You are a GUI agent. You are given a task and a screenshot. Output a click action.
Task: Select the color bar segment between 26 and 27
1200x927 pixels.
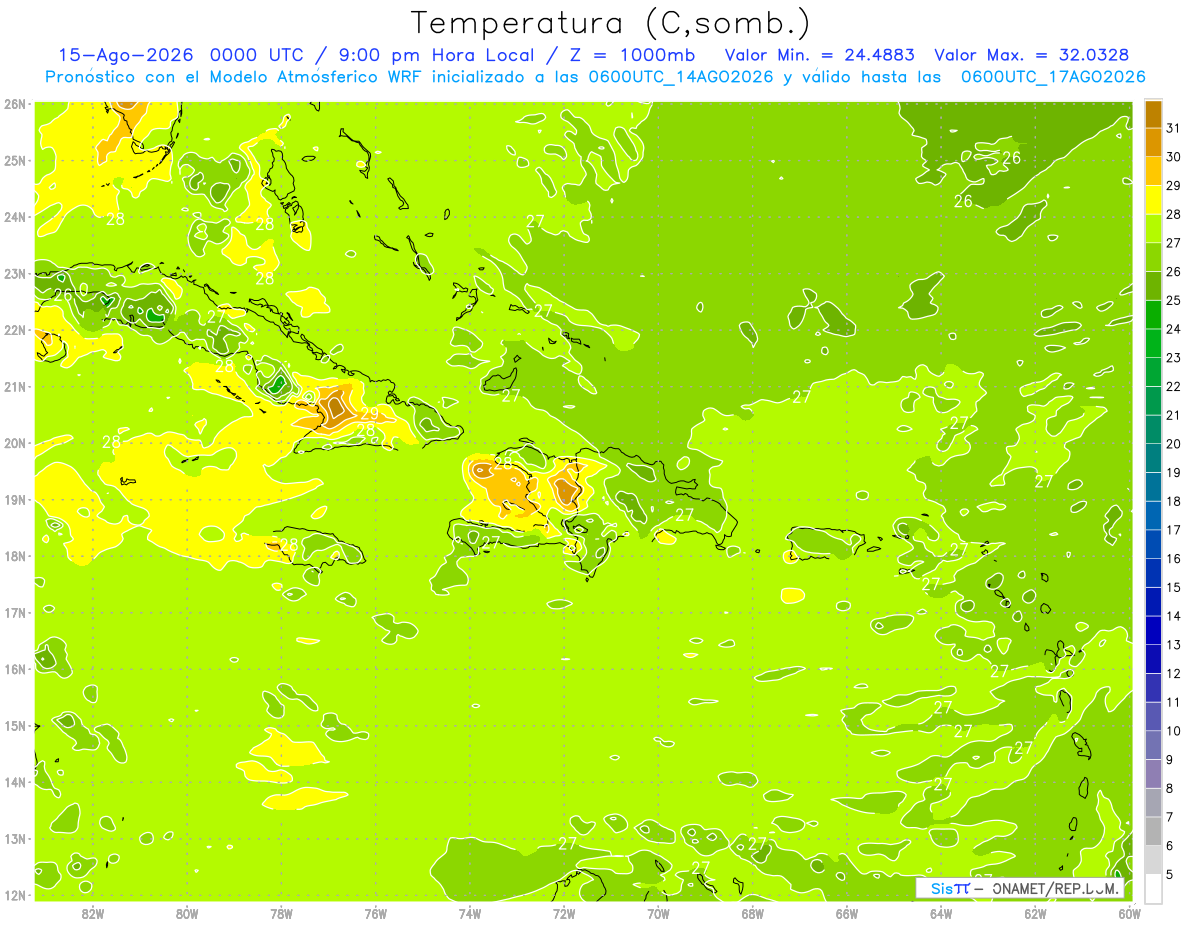[x=1153, y=257]
